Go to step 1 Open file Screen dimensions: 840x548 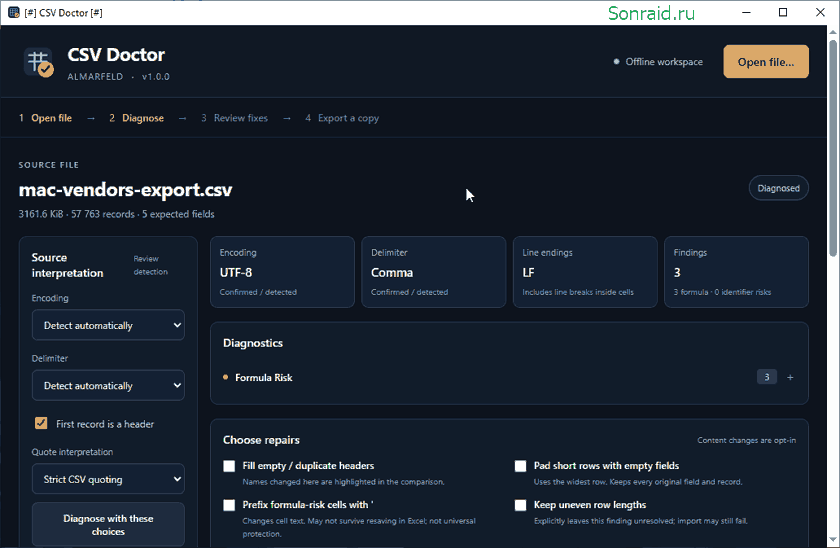click(46, 118)
